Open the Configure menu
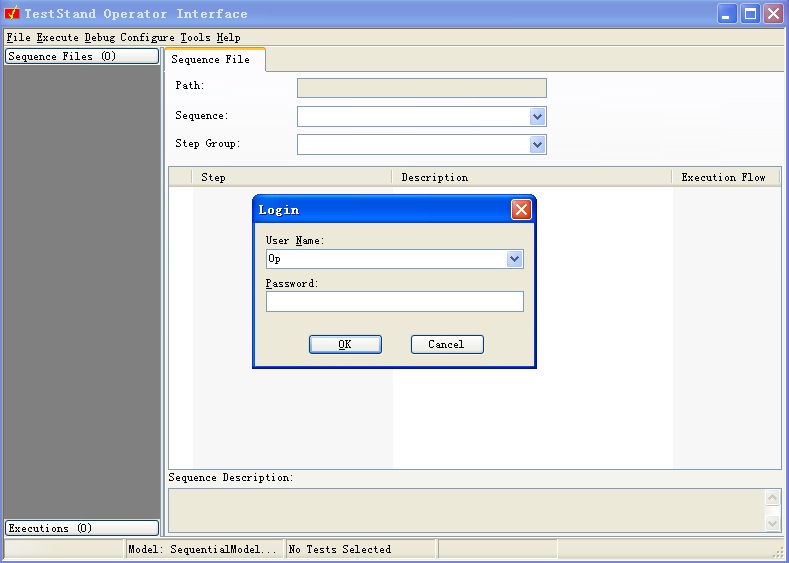The image size is (789, 563). (147, 38)
